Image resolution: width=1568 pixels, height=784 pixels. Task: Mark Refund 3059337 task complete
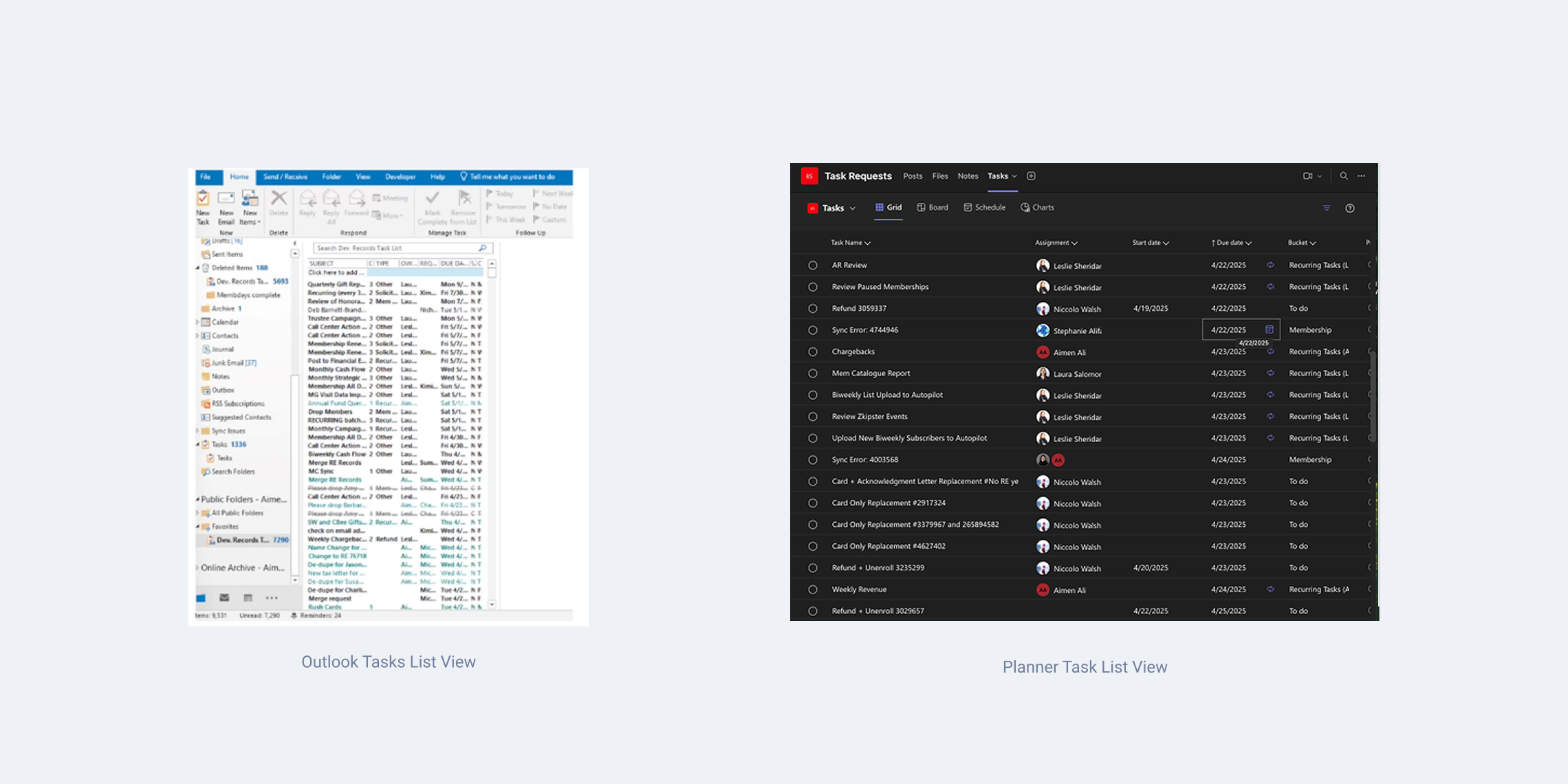pos(813,309)
